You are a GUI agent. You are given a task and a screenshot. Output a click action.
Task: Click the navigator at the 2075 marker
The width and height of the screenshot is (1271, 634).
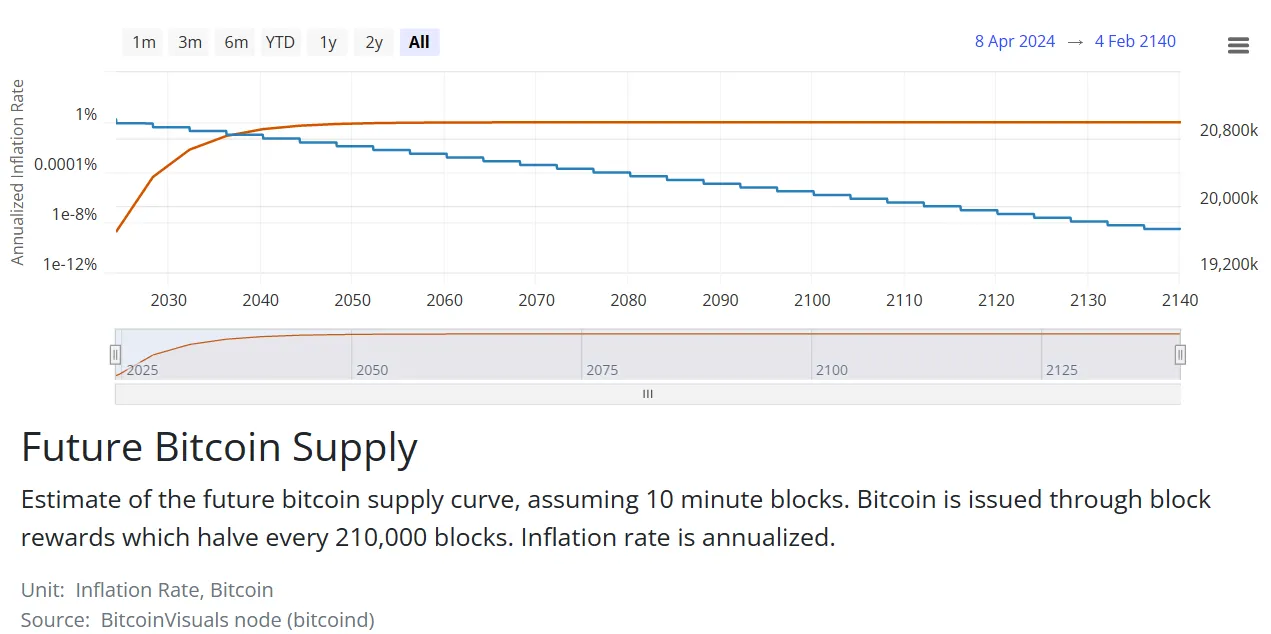[602, 369]
